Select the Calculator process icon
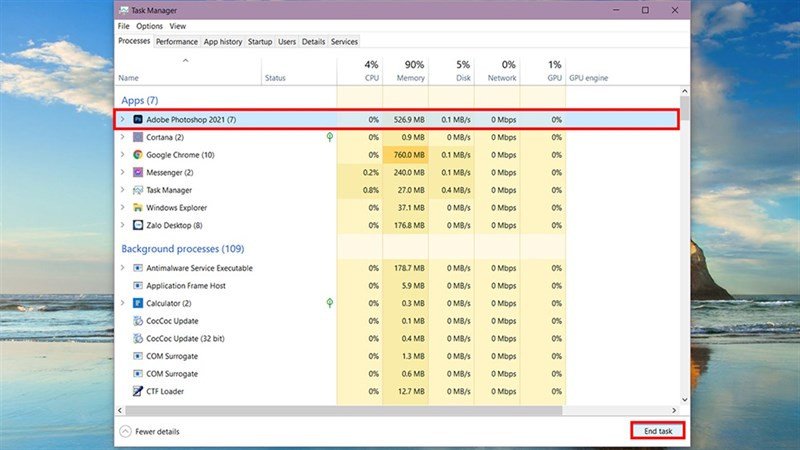Screen dimensions: 800x450 point(137,303)
